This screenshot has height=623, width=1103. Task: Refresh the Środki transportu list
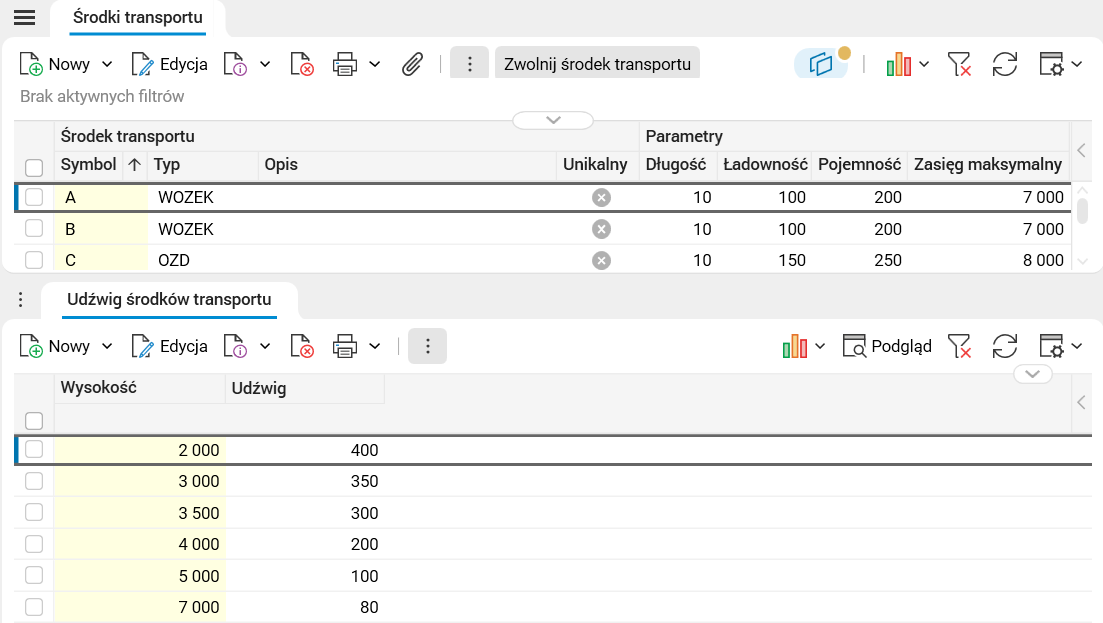pyautogui.click(x=1004, y=64)
